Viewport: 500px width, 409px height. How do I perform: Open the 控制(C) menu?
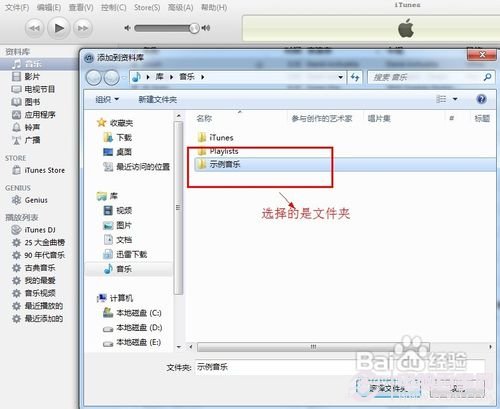coord(114,7)
